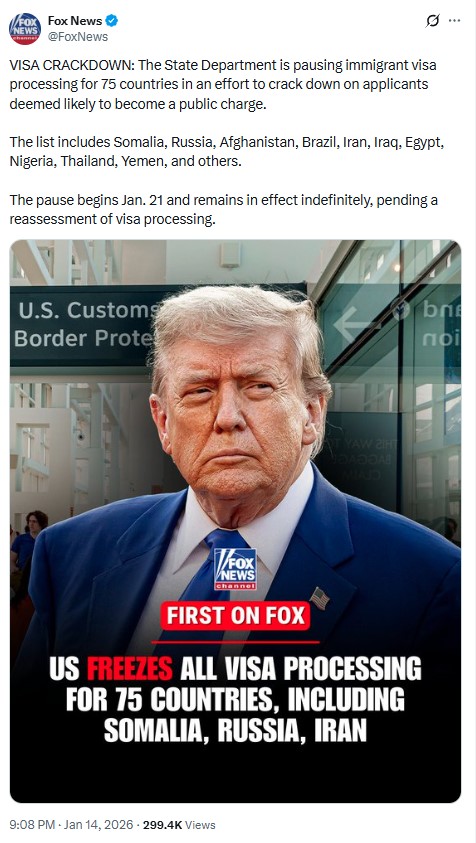Viewport: 476px width, 843px height.
Task: Click the SOMALIA, RUSSIA, IRAN headline line
Action: pyautogui.click(x=235, y=730)
